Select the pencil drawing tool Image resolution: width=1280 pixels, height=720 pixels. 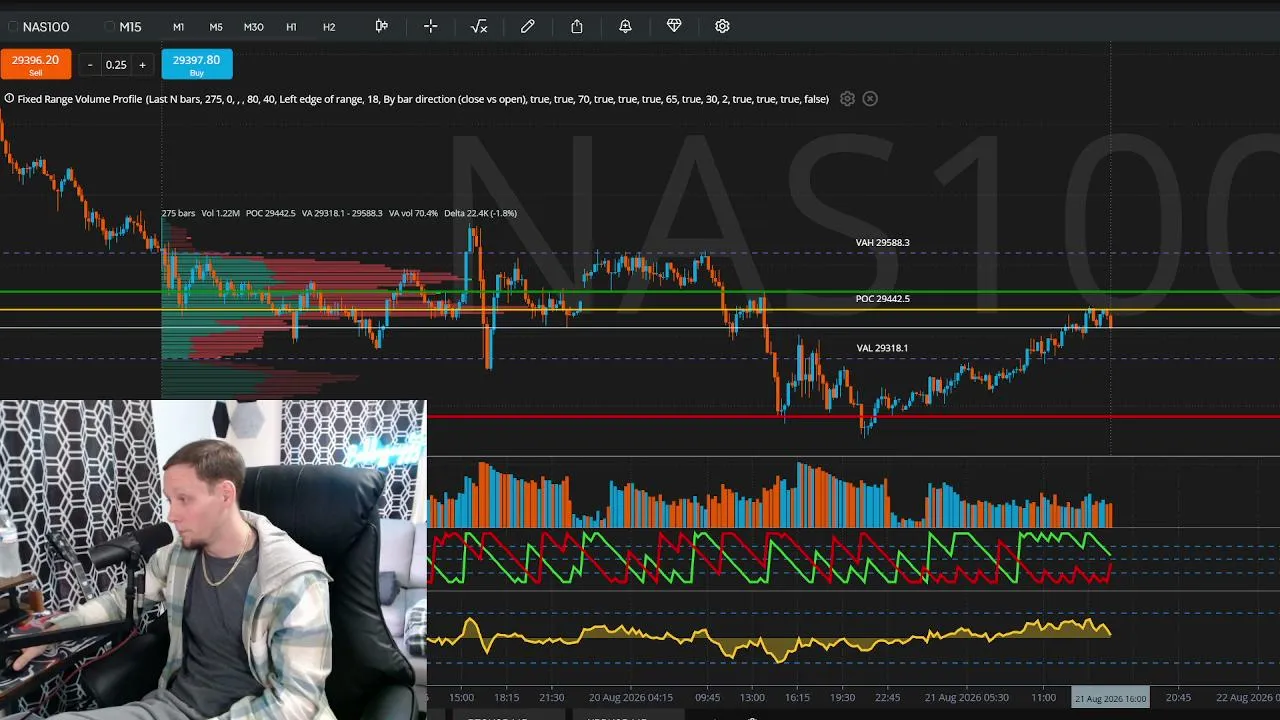528,26
